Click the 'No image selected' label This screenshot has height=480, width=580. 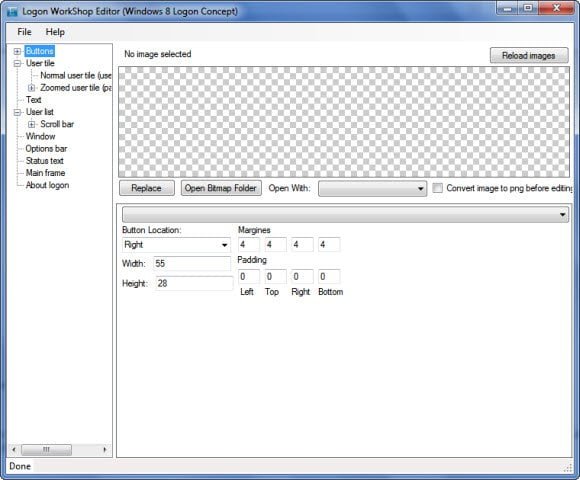[x=158, y=54]
